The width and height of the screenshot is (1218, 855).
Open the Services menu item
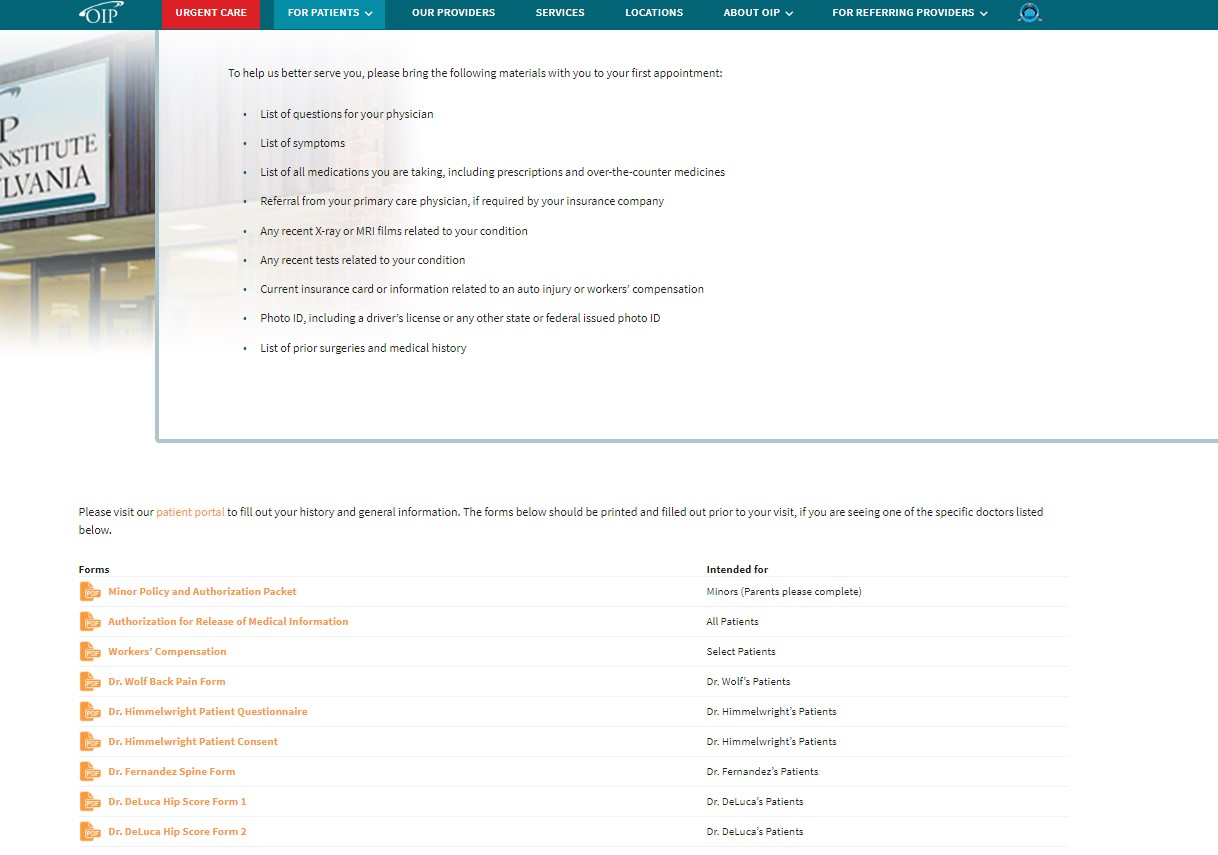pyautogui.click(x=560, y=13)
